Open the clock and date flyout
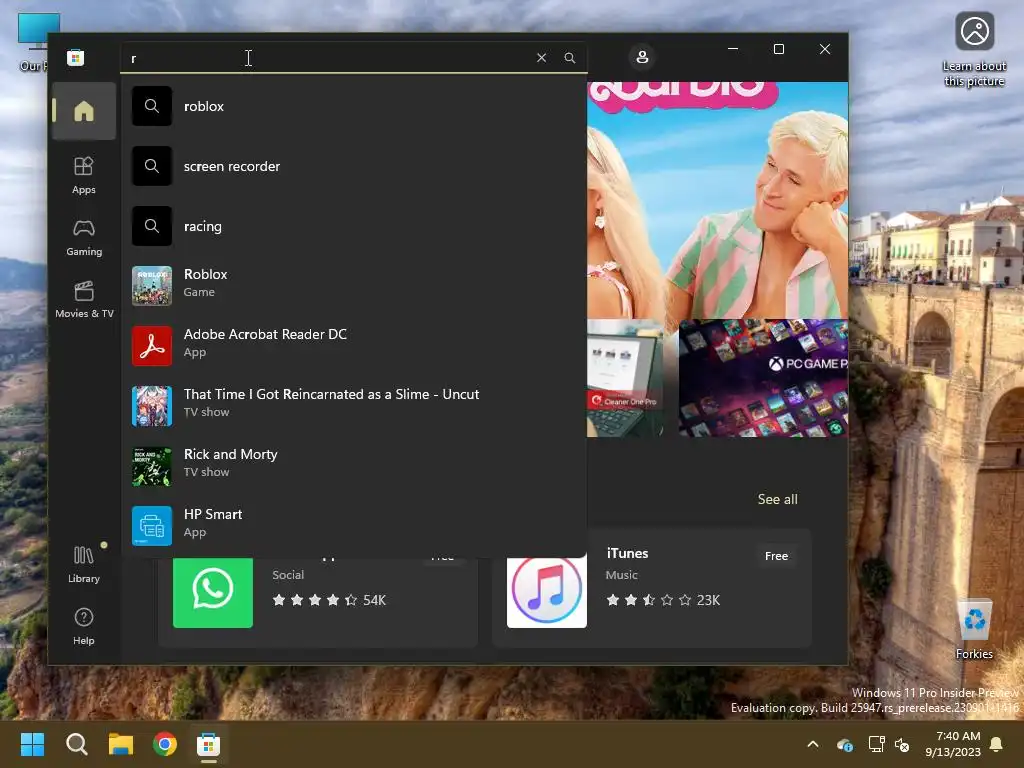The image size is (1024, 768). [x=953, y=744]
